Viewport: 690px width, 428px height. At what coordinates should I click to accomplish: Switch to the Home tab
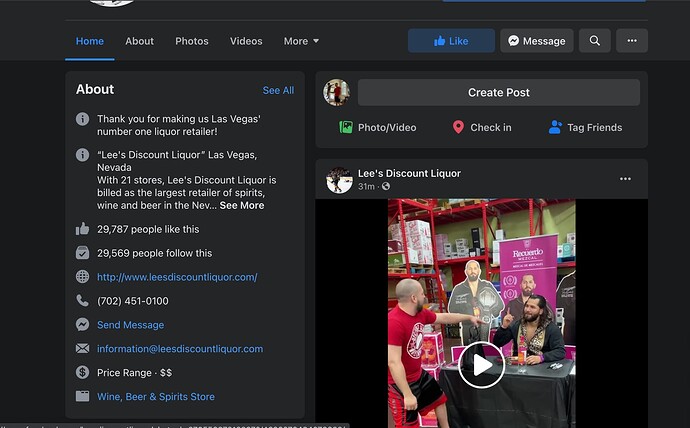[90, 41]
